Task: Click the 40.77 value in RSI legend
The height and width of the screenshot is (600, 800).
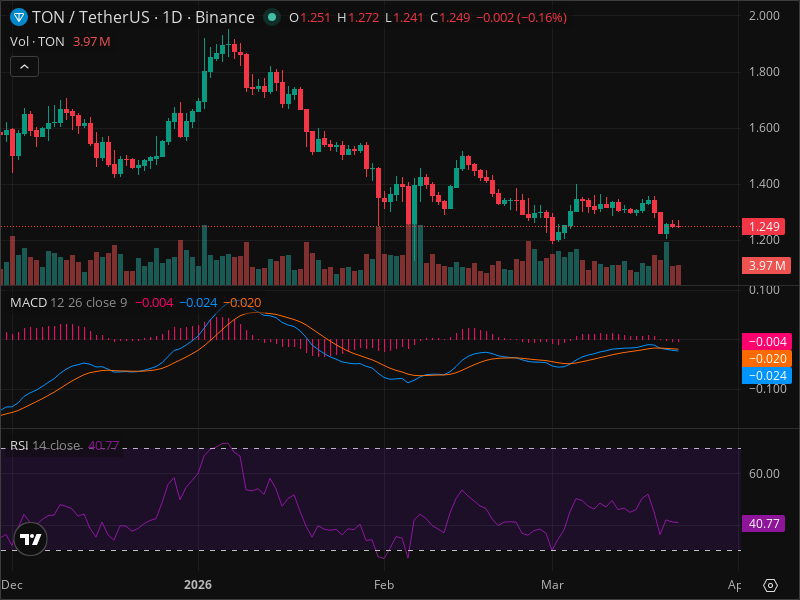Action: point(104,445)
